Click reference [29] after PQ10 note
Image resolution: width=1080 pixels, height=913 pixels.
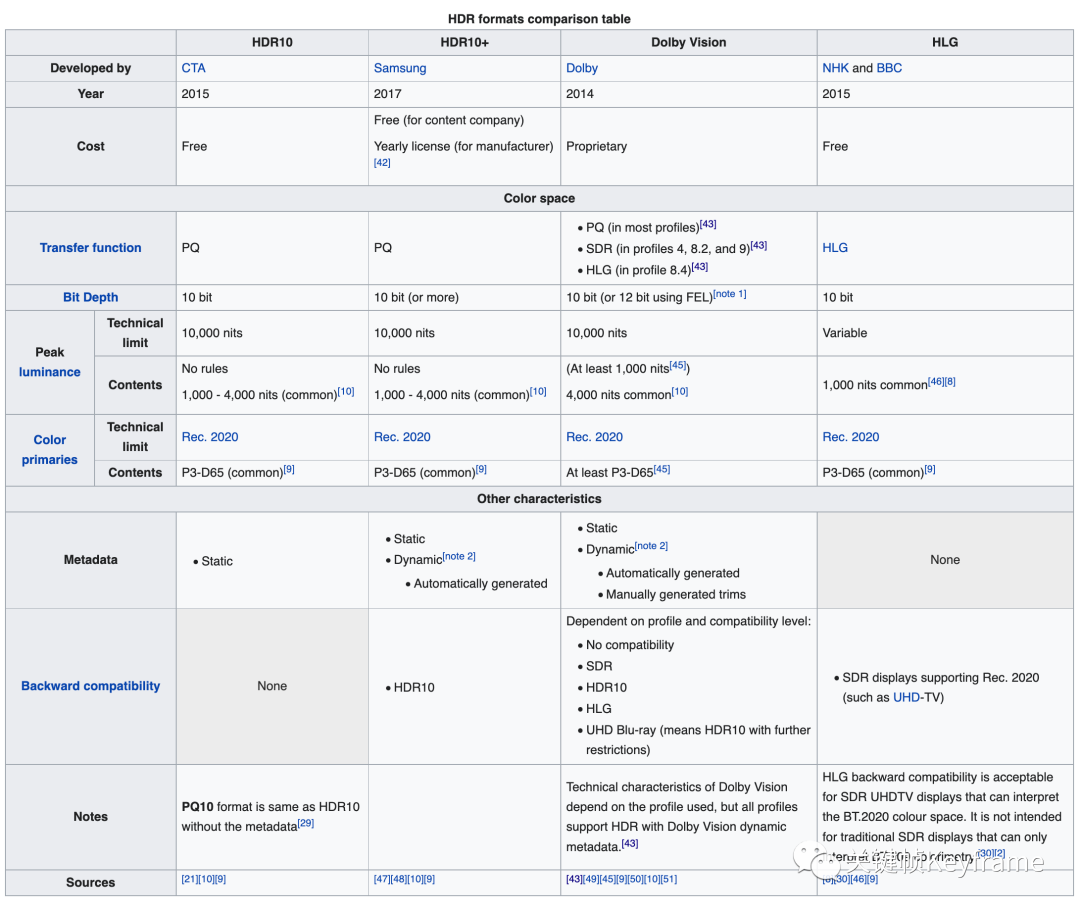pos(305,824)
